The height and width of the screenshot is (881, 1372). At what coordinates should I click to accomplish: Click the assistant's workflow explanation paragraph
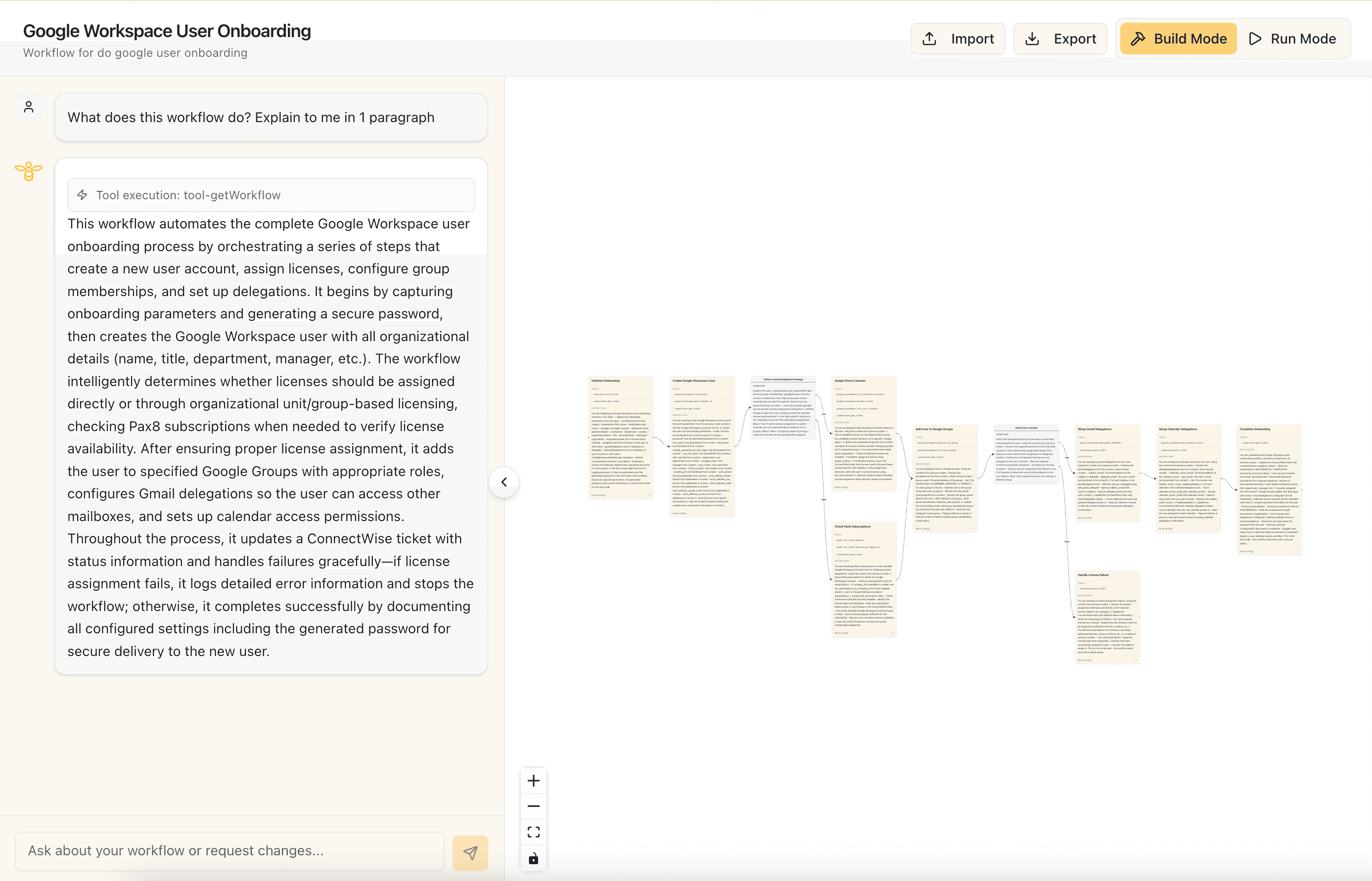tap(270, 438)
